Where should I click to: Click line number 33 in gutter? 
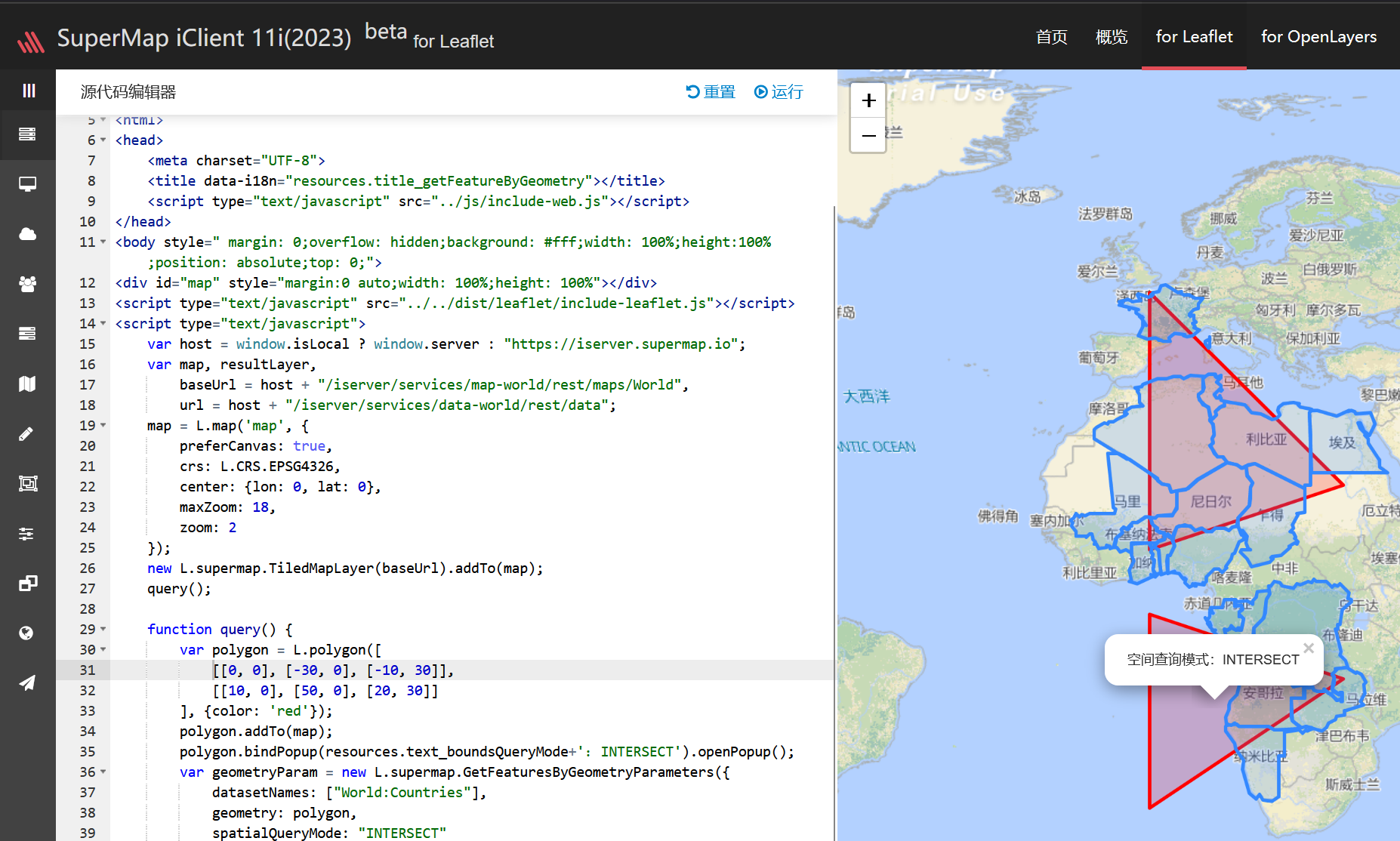coord(88,711)
